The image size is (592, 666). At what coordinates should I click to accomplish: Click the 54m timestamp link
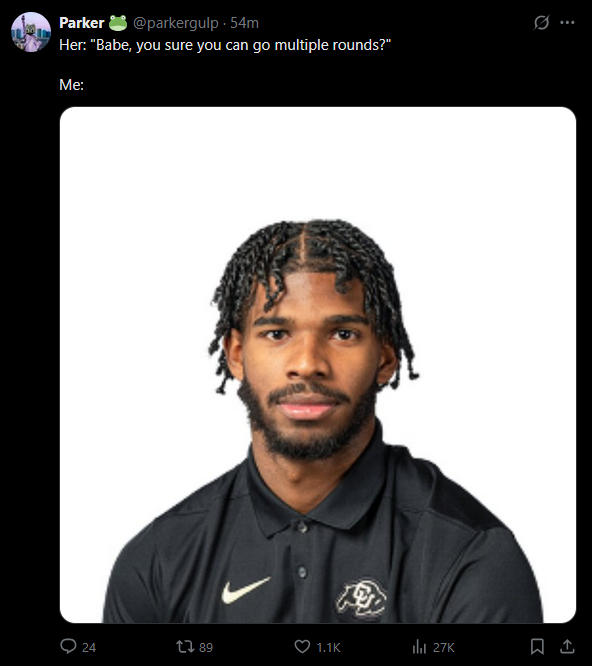pos(244,23)
